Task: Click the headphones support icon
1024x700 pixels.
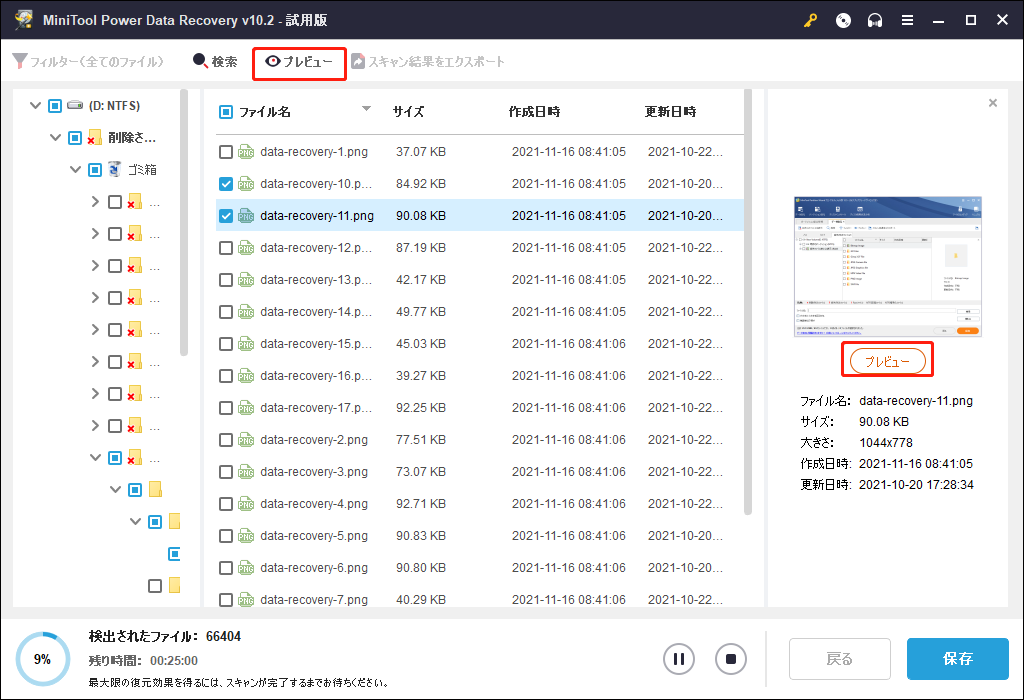Action: coord(875,20)
